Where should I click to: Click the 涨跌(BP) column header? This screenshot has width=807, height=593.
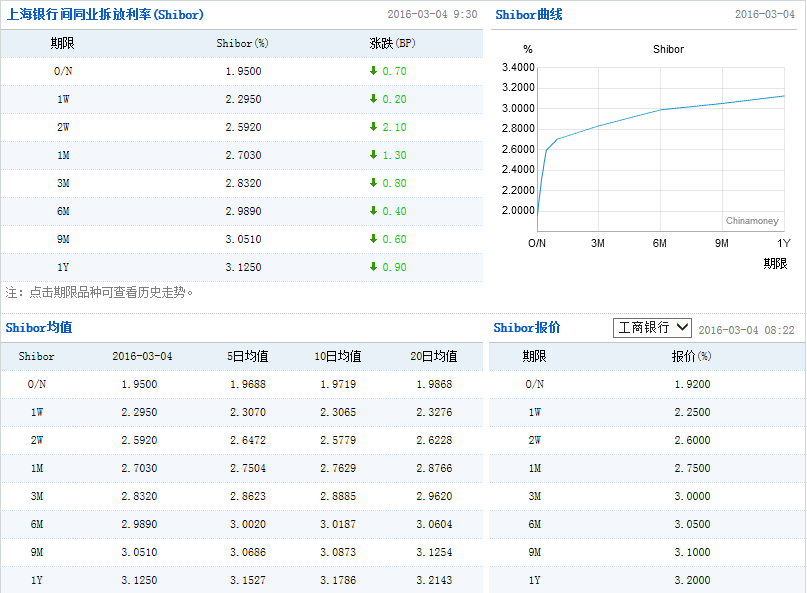pyautogui.click(x=391, y=44)
